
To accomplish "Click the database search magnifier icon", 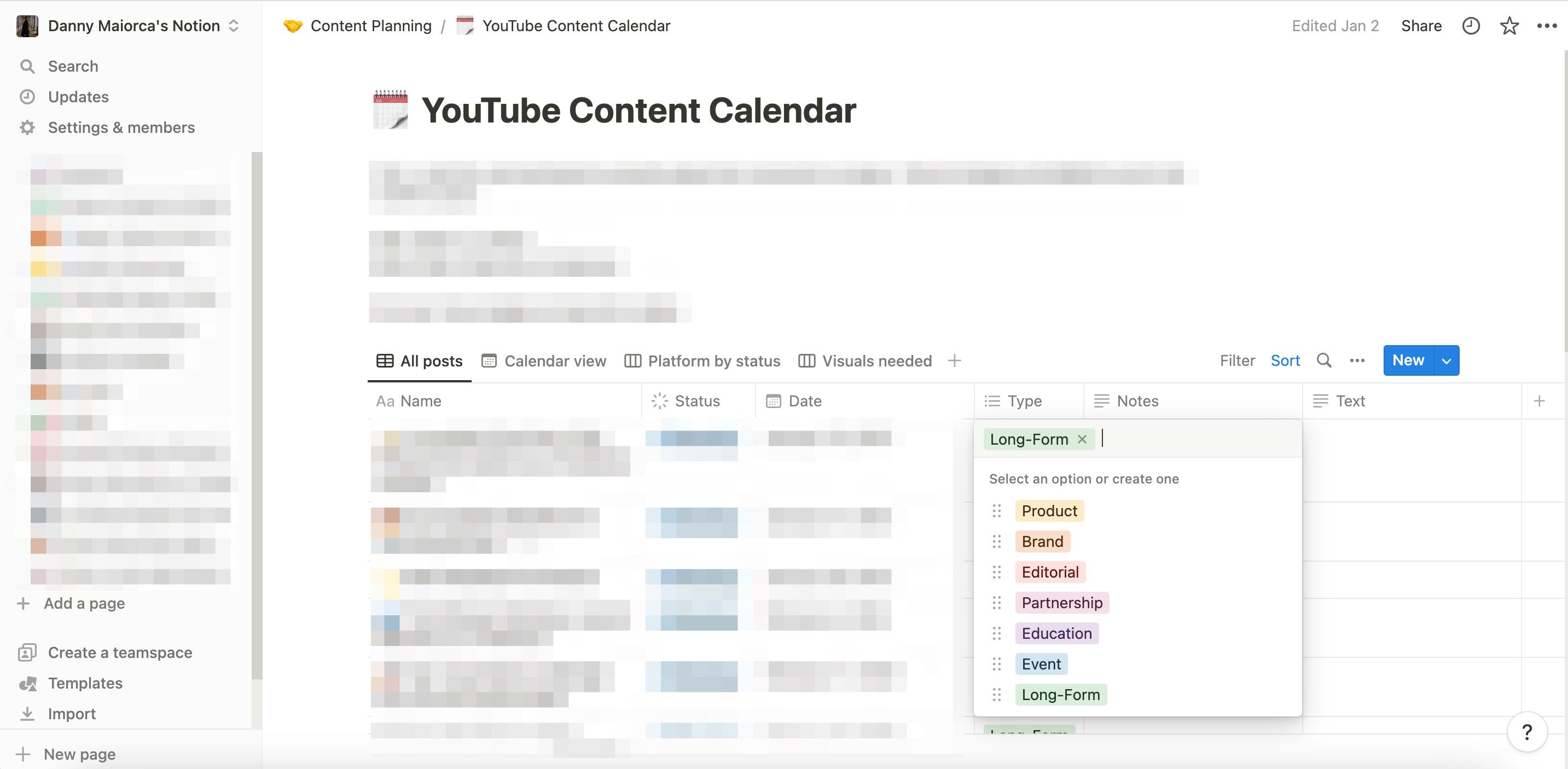I will pos(1324,360).
